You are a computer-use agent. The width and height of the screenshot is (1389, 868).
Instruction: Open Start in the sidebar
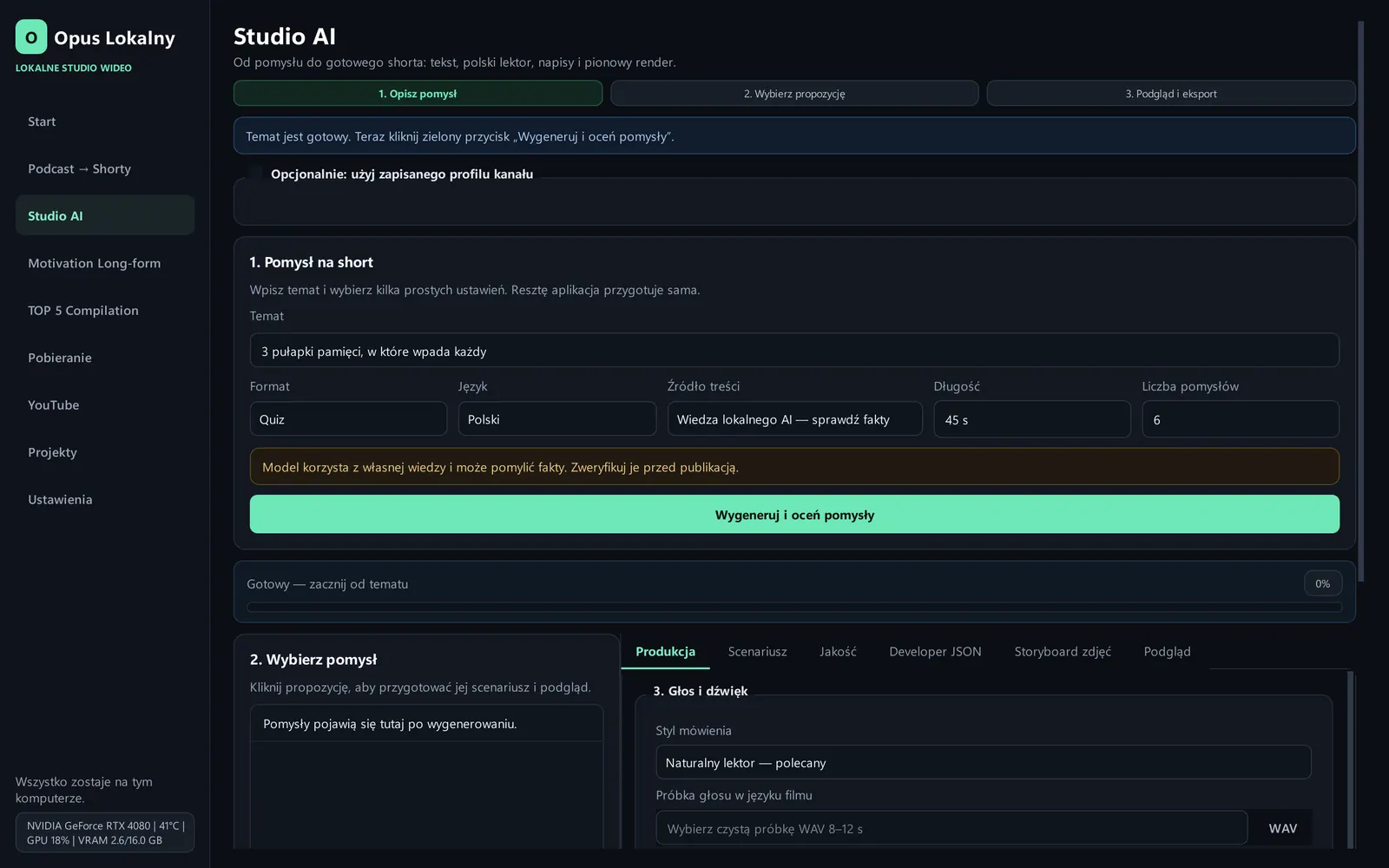pos(105,122)
